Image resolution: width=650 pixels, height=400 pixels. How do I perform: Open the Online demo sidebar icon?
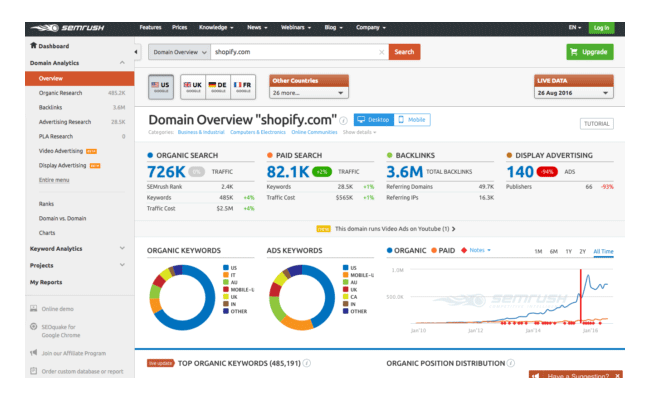pyautogui.click(x=34, y=308)
